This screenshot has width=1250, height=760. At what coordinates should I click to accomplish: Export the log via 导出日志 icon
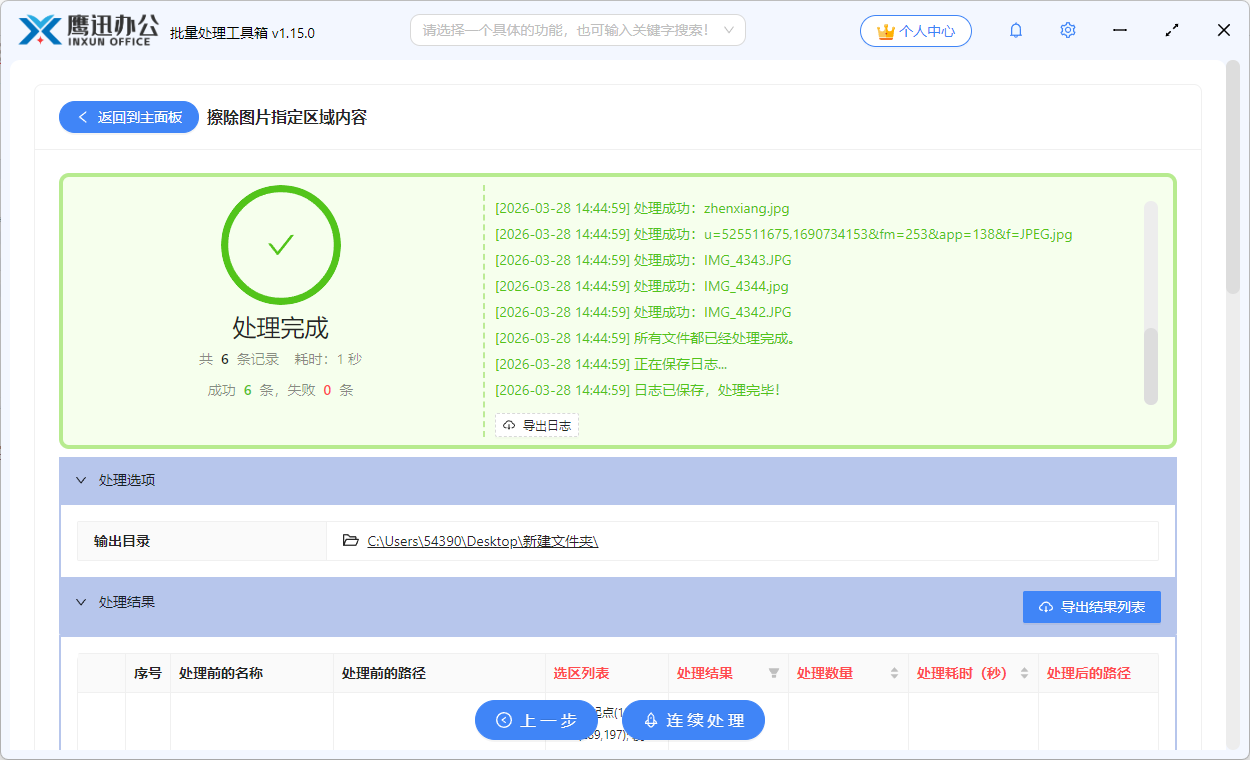508,424
